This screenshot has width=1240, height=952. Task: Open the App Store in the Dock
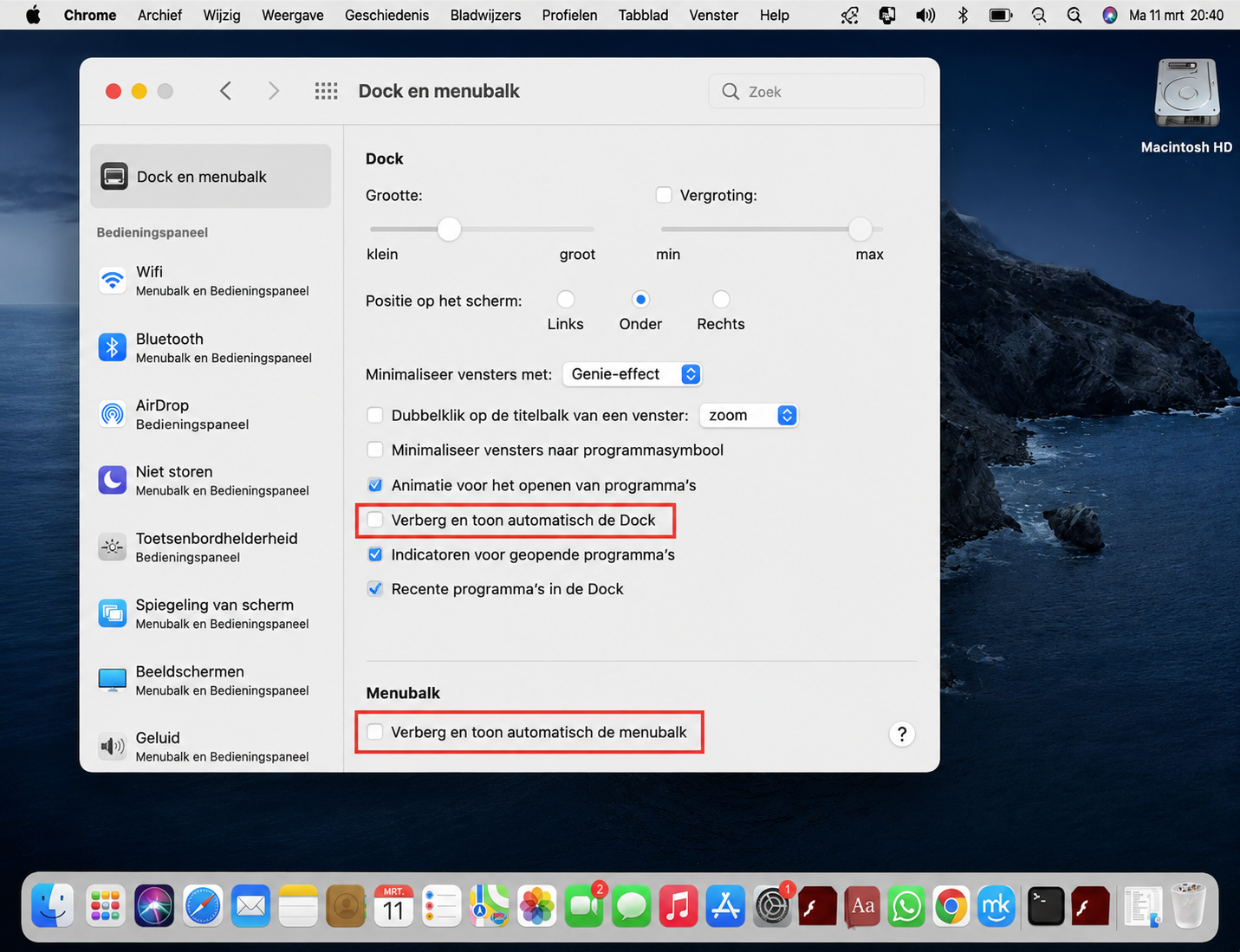click(725, 906)
